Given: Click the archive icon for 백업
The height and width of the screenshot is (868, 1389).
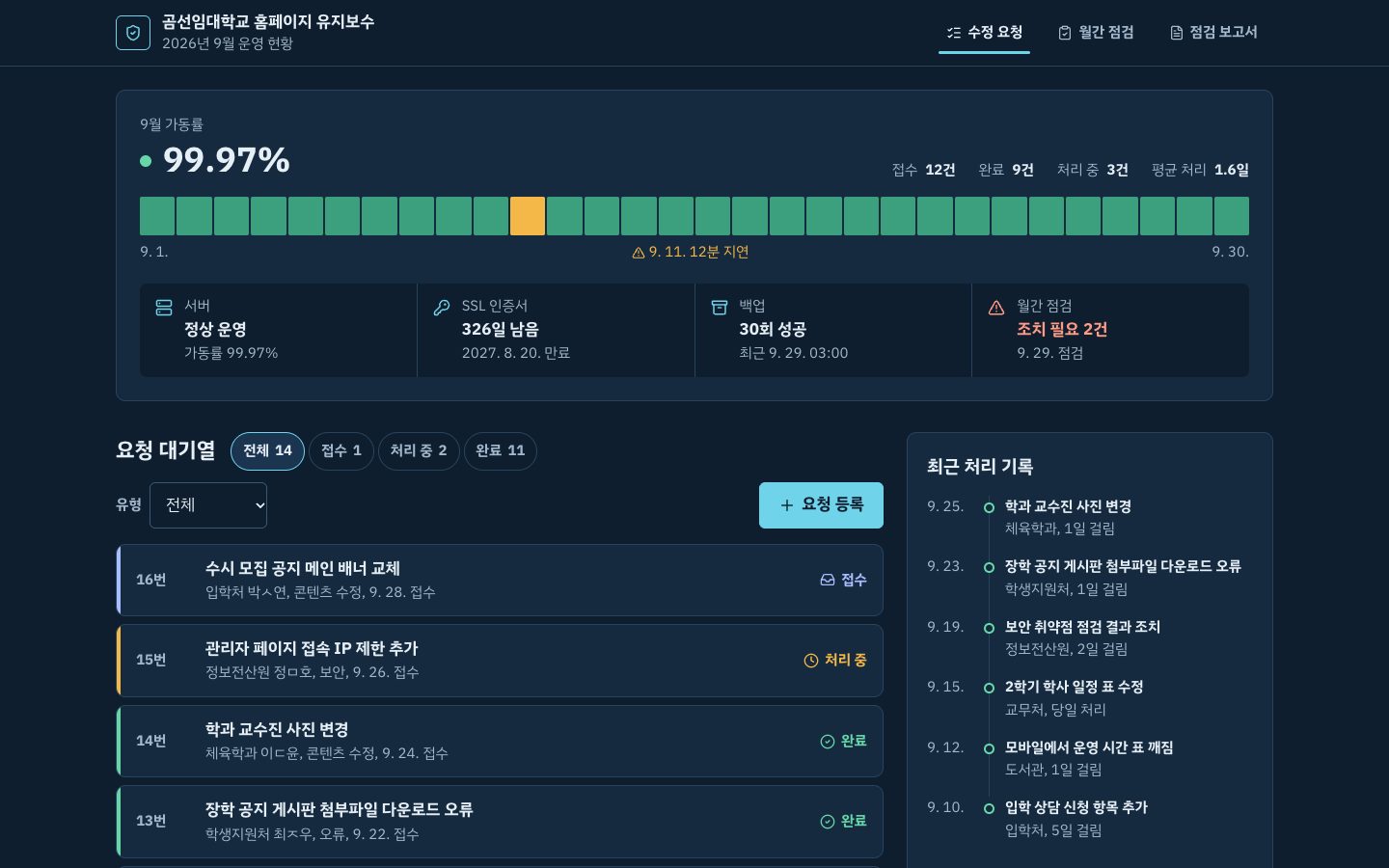Looking at the screenshot, I should 720,308.
